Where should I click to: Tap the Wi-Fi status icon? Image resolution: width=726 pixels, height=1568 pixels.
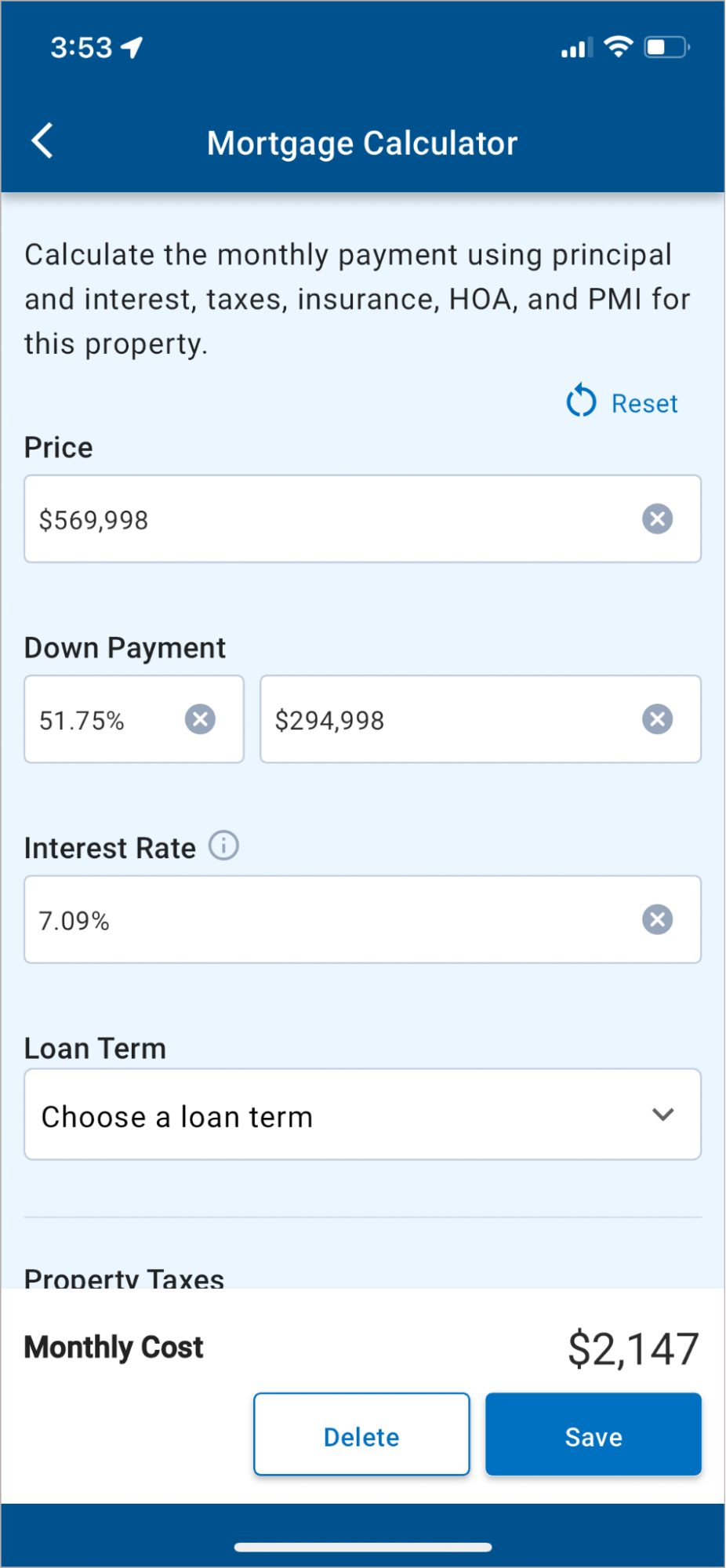click(619, 47)
